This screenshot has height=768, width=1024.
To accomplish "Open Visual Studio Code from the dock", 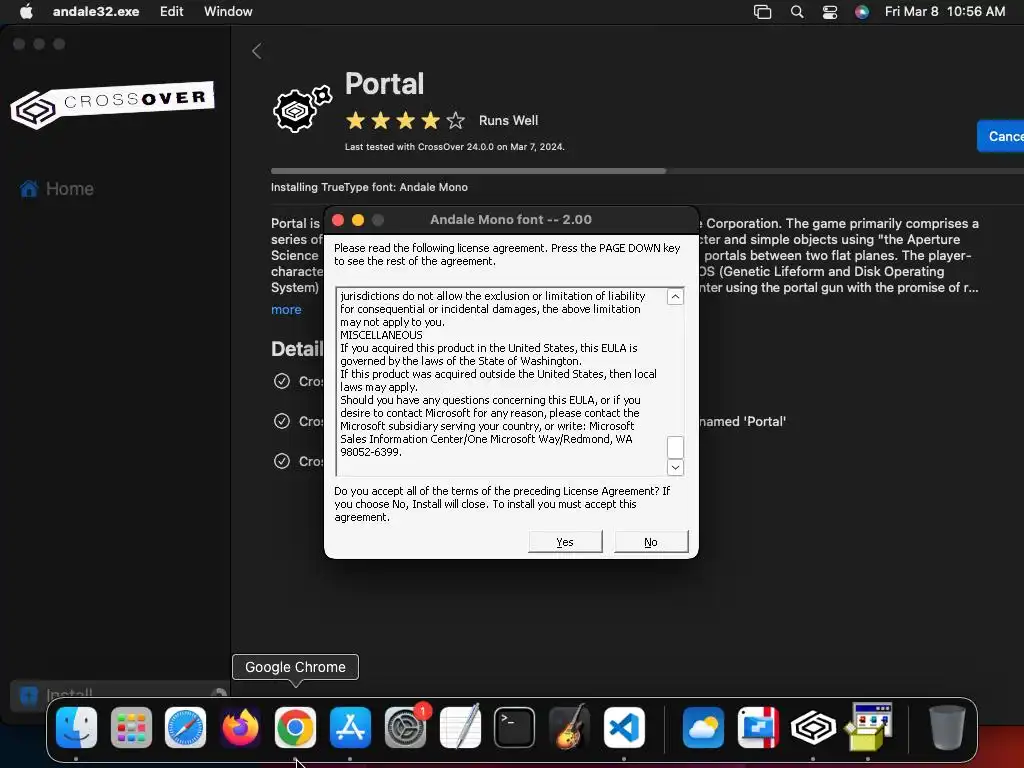I will pos(624,727).
